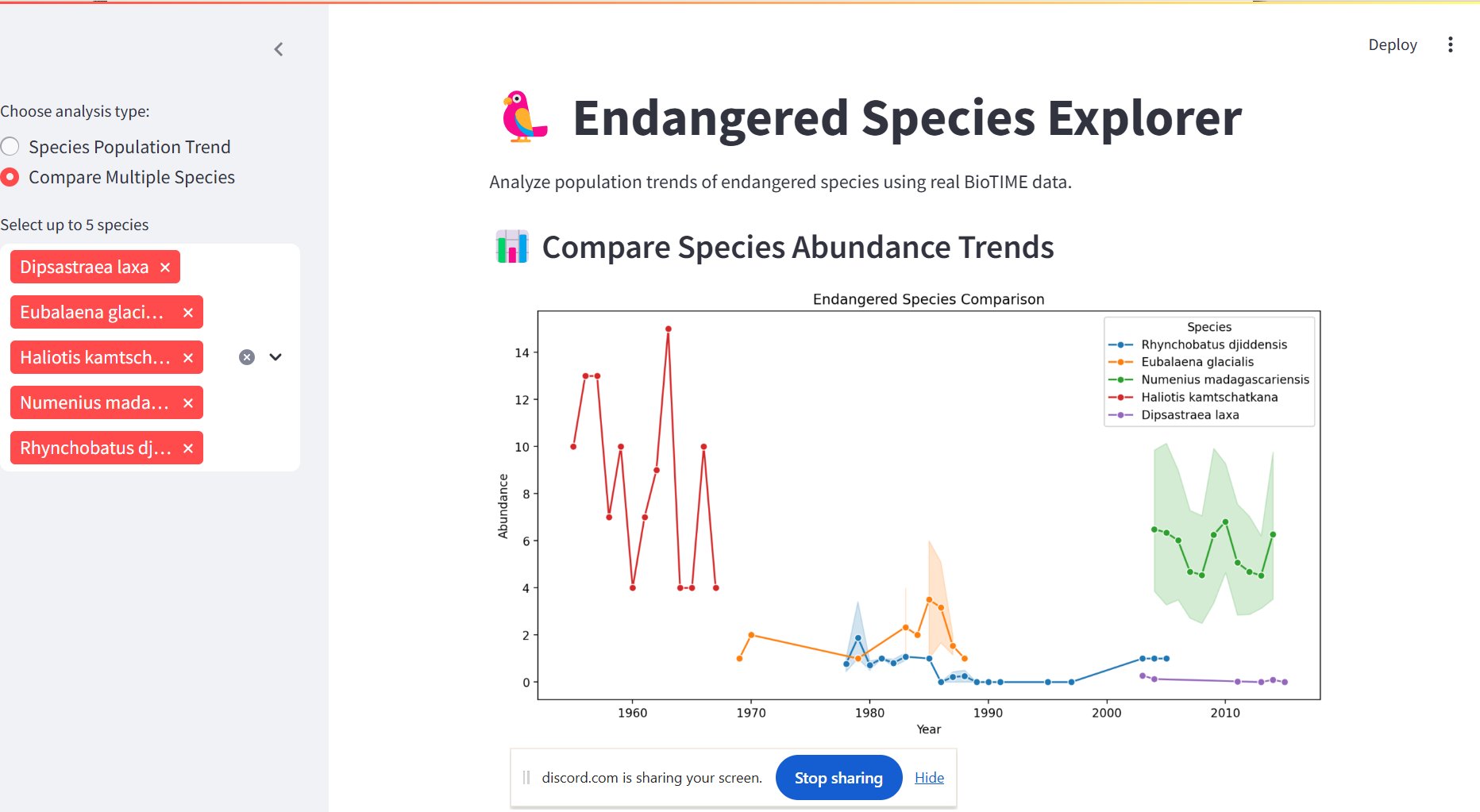Screen dimensions: 1480x812
Task: Remove the Haliotis kamtschatkana species tag
Action: pos(188,357)
